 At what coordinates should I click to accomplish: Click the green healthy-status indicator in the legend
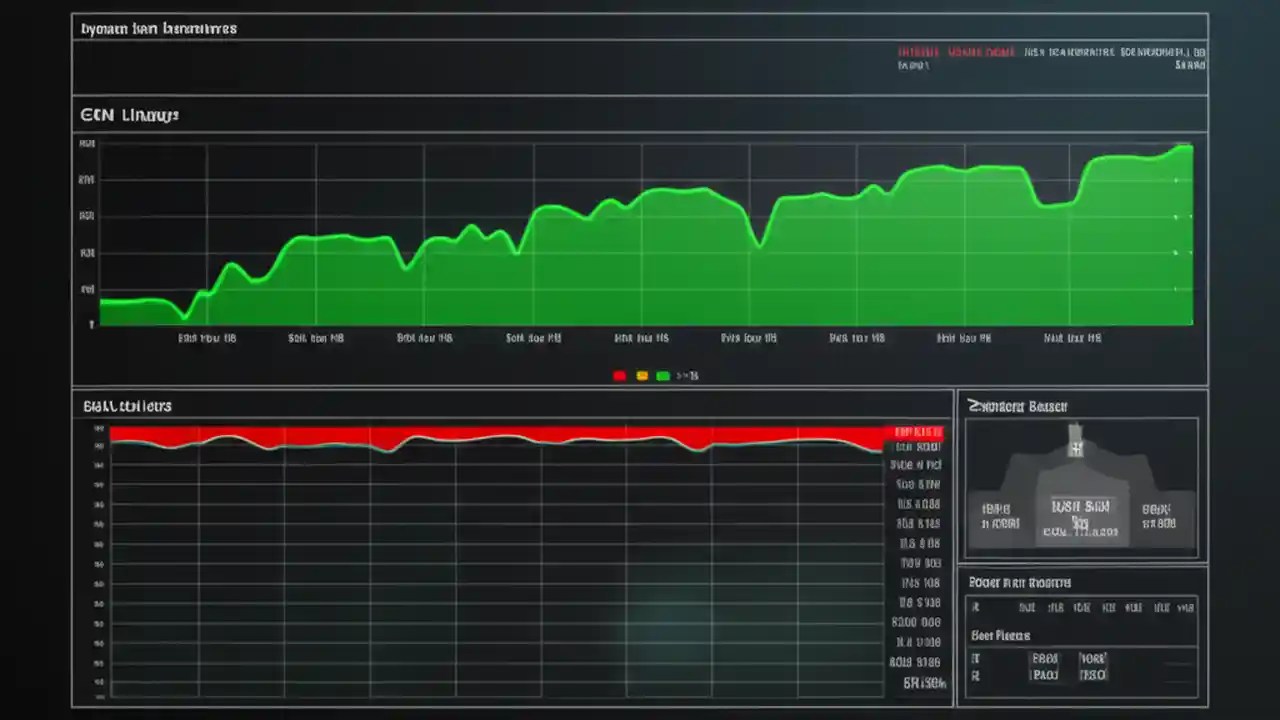(x=662, y=375)
